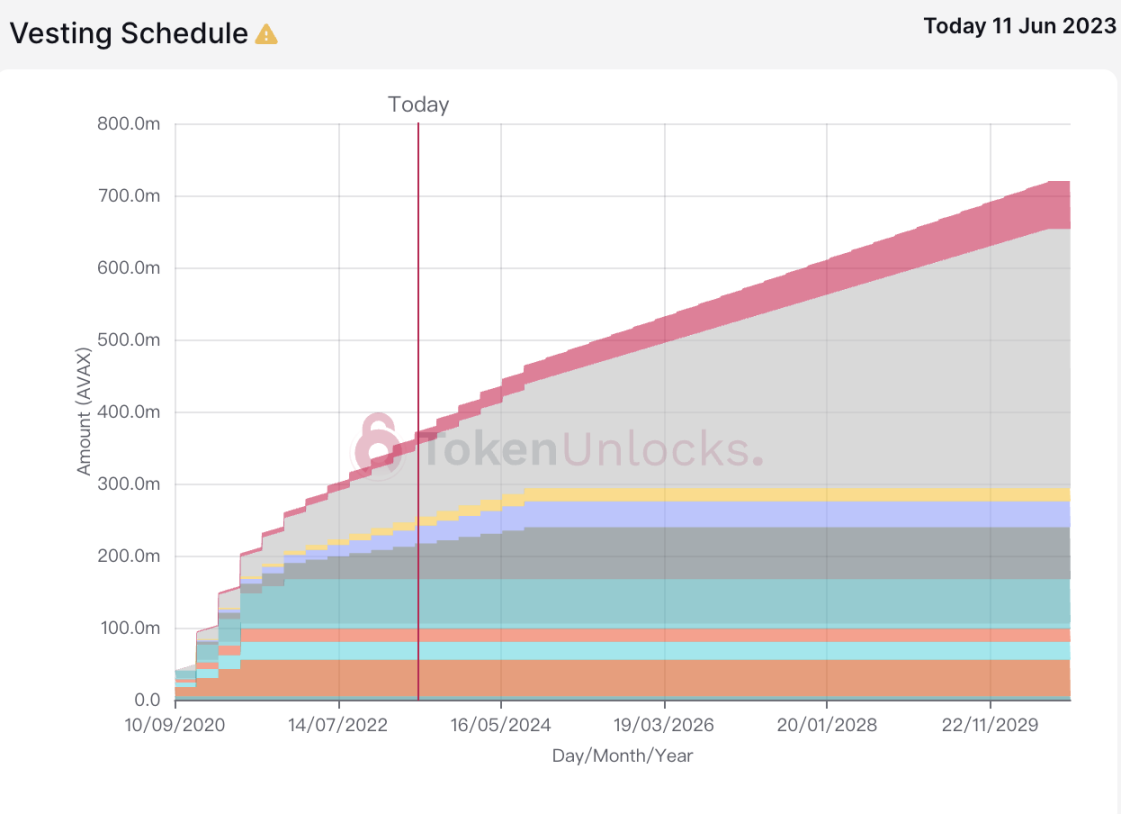Click the TokenUnlocks padlock watermark logo
1121x814 pixels.
377,447
